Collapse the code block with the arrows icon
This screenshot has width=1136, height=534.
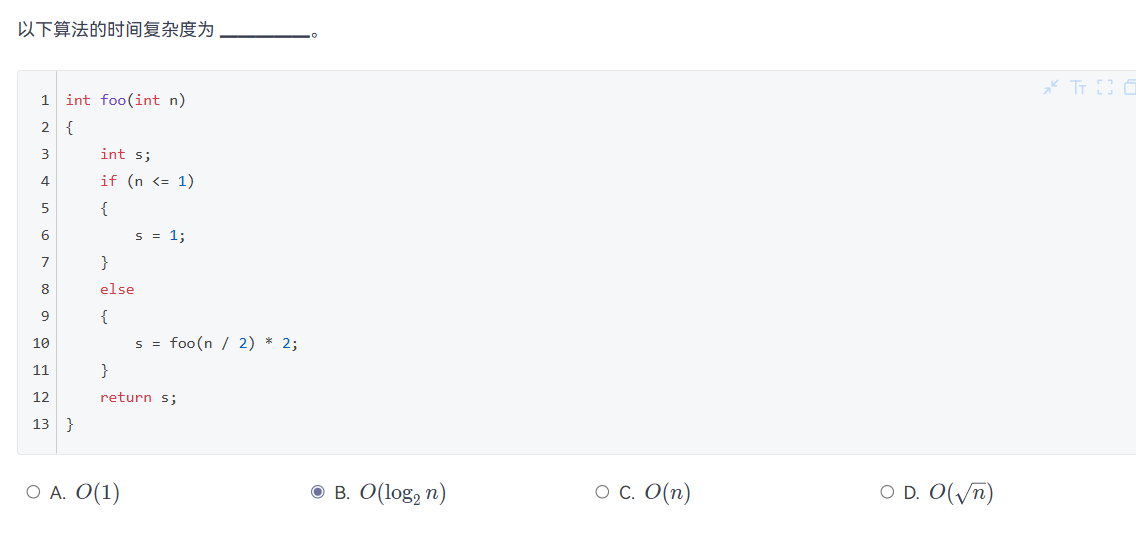click(x=1051, y=88)
